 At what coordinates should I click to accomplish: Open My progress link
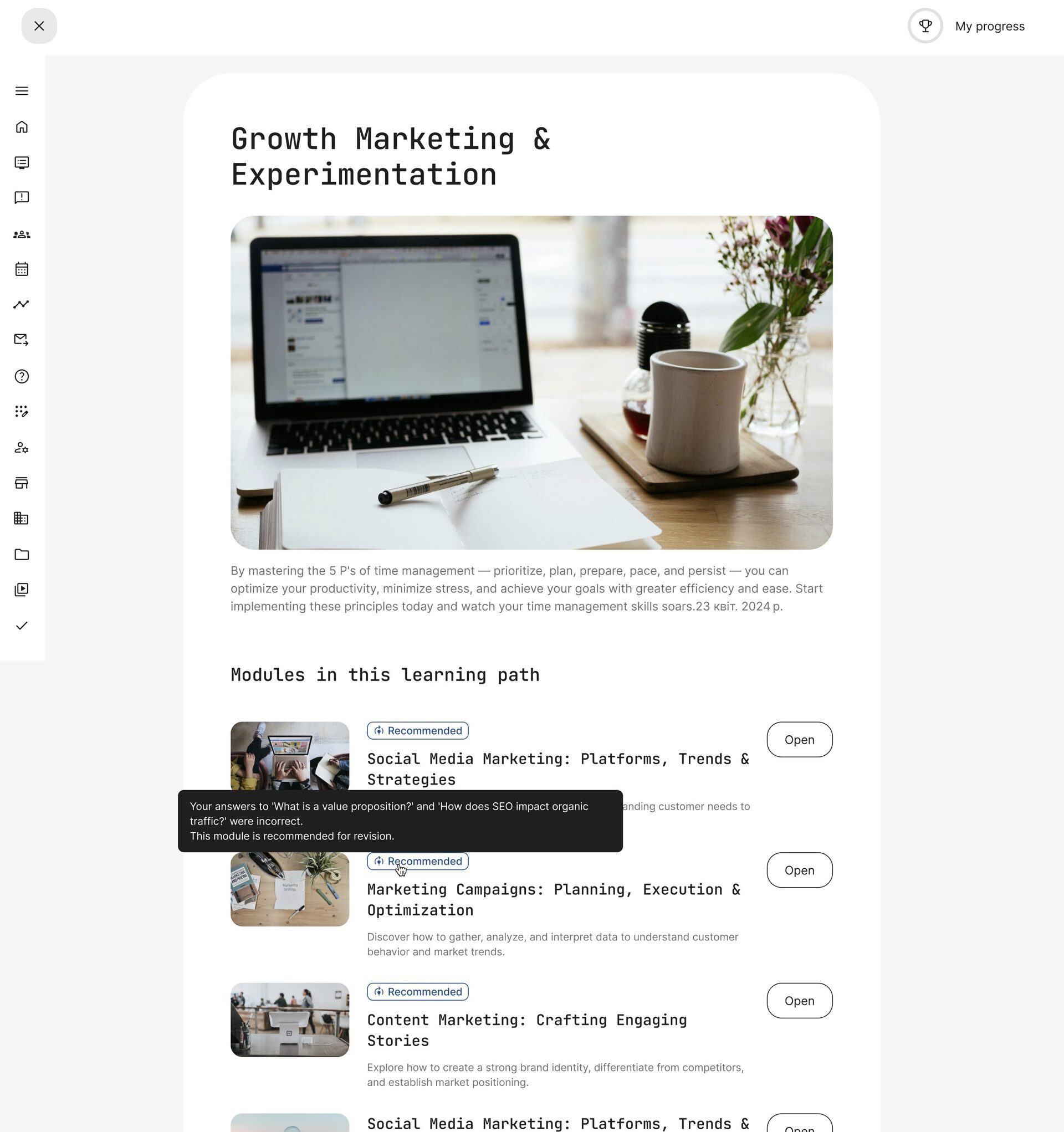(989, 26)
